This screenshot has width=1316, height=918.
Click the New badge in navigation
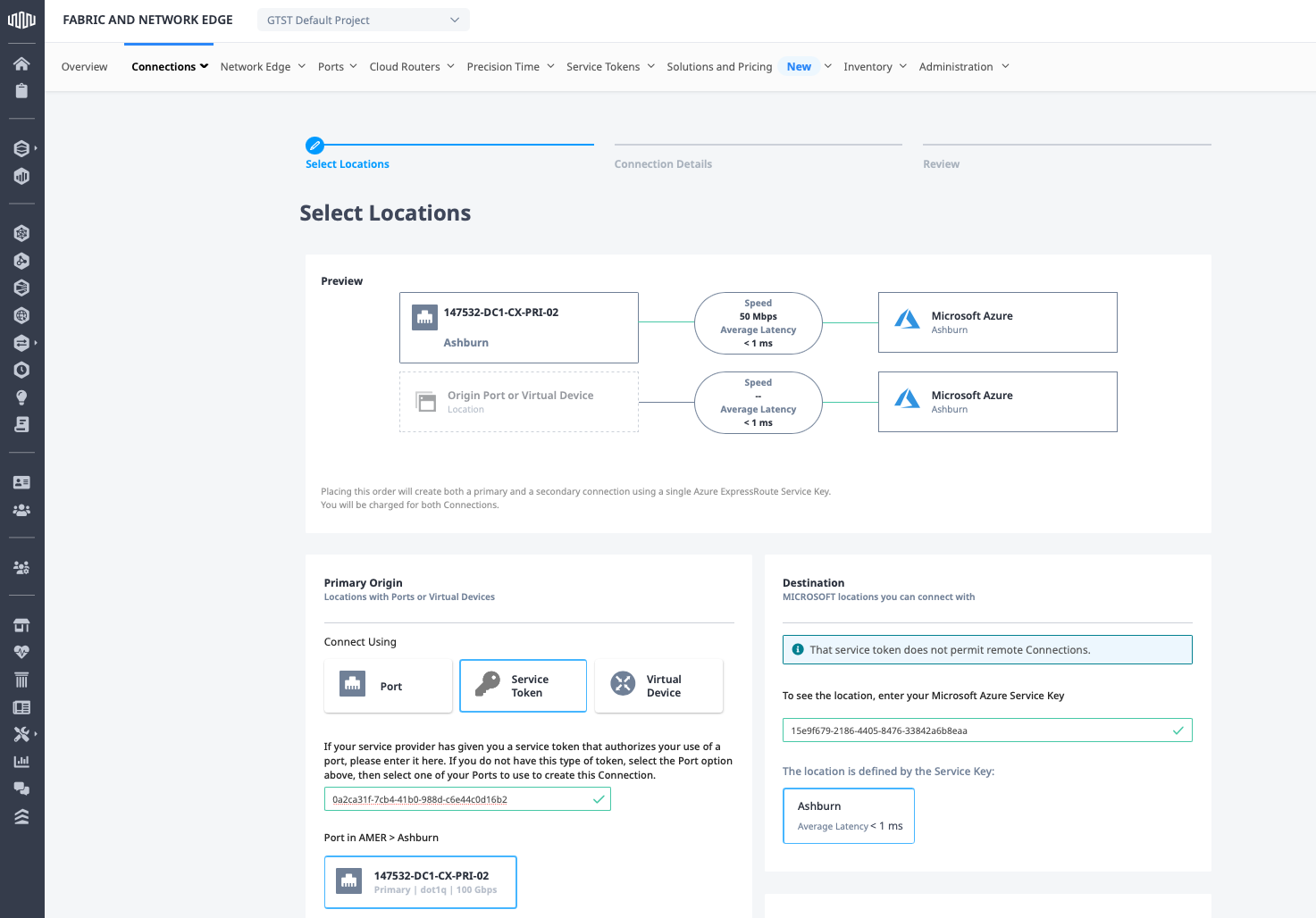pyautogui.click(x=799, y=66)
